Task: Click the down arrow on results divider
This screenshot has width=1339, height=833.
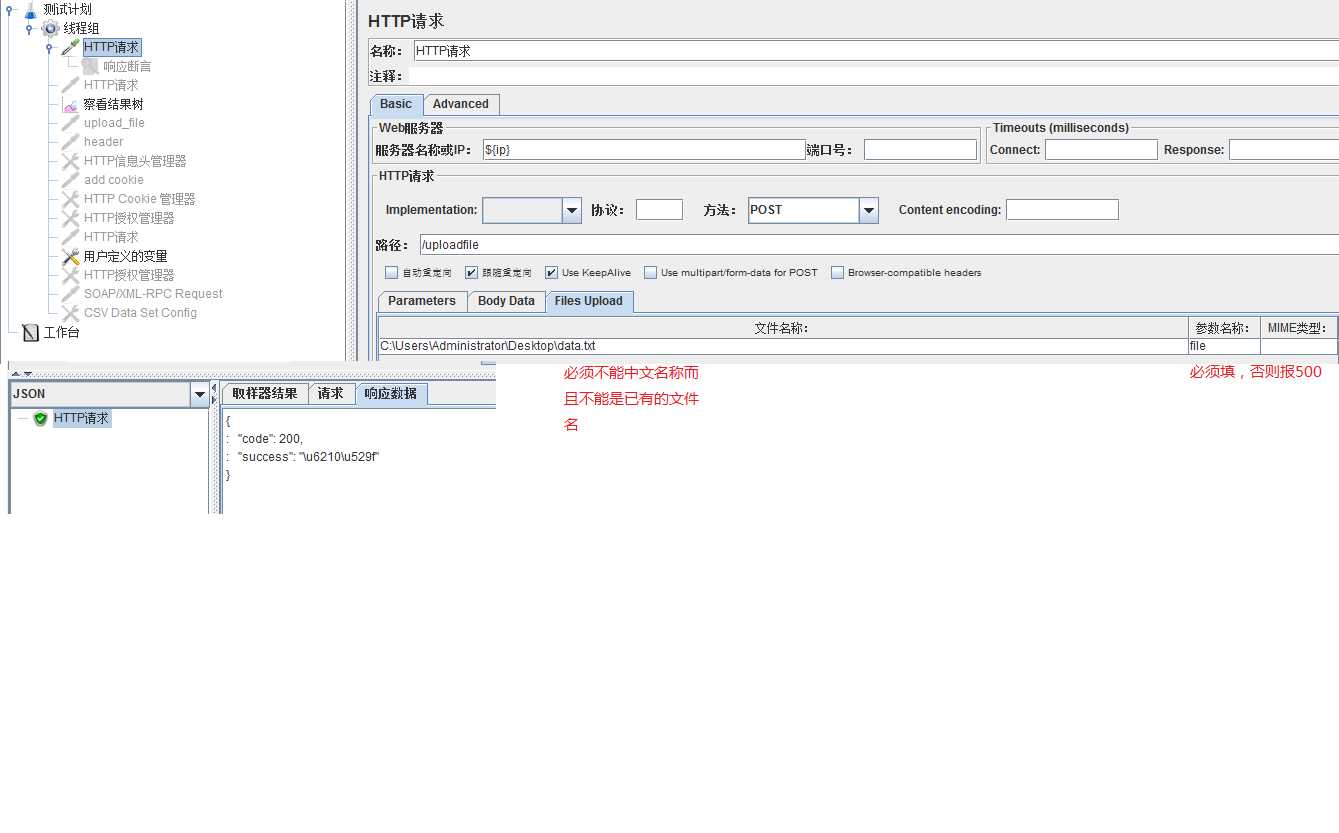Action: click(27, 373)
